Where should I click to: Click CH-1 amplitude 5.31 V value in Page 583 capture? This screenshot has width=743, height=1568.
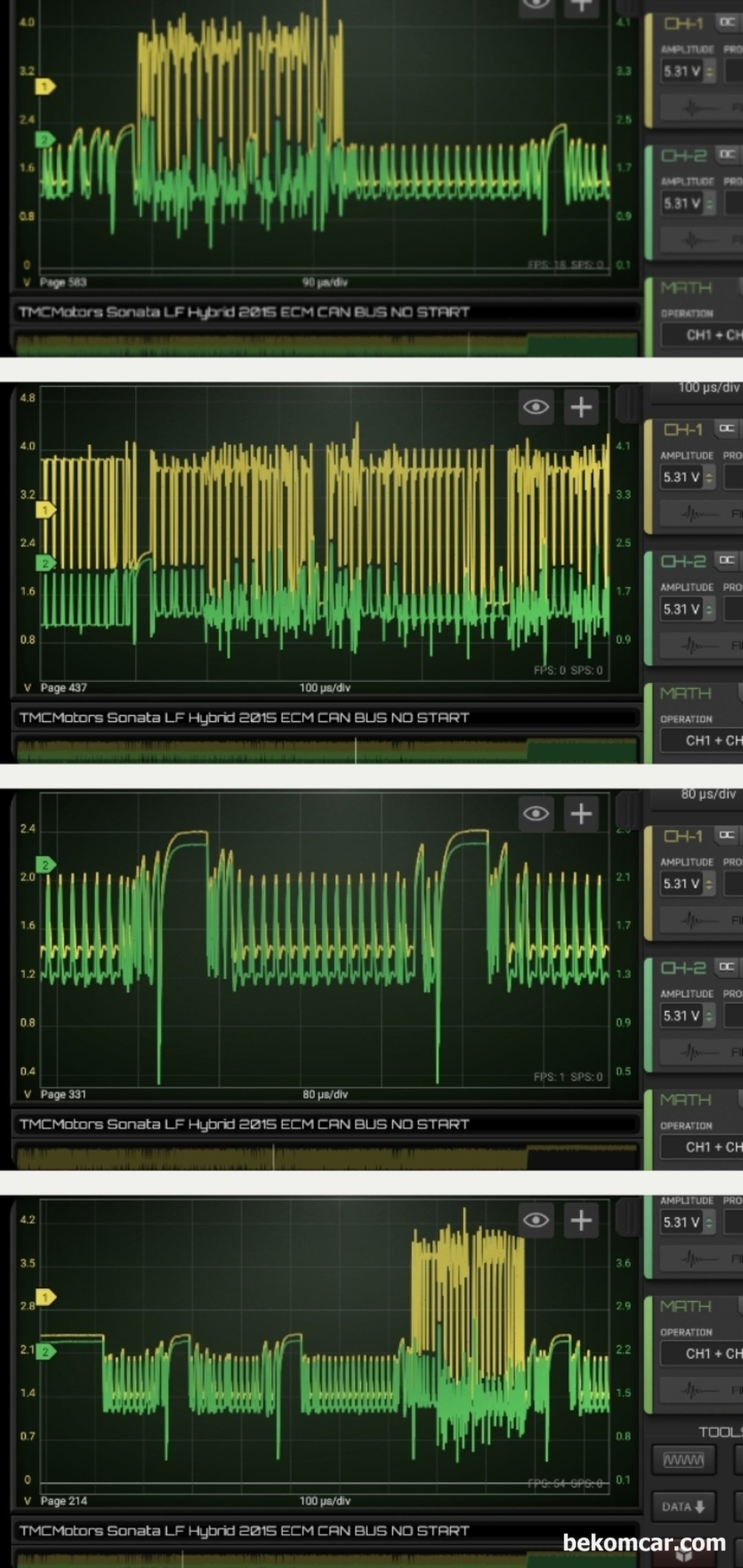(682, 71)
